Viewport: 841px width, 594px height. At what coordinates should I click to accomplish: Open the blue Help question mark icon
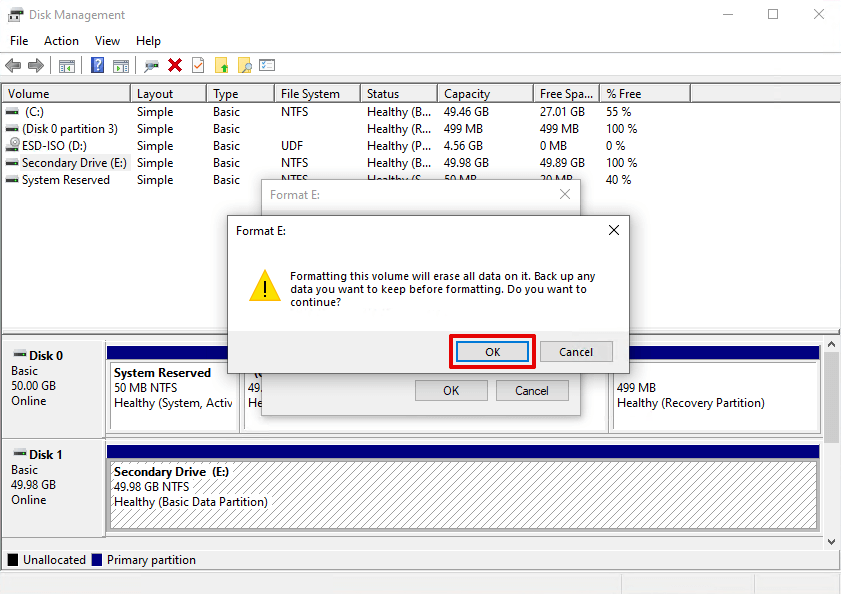(x=98, y=65)
